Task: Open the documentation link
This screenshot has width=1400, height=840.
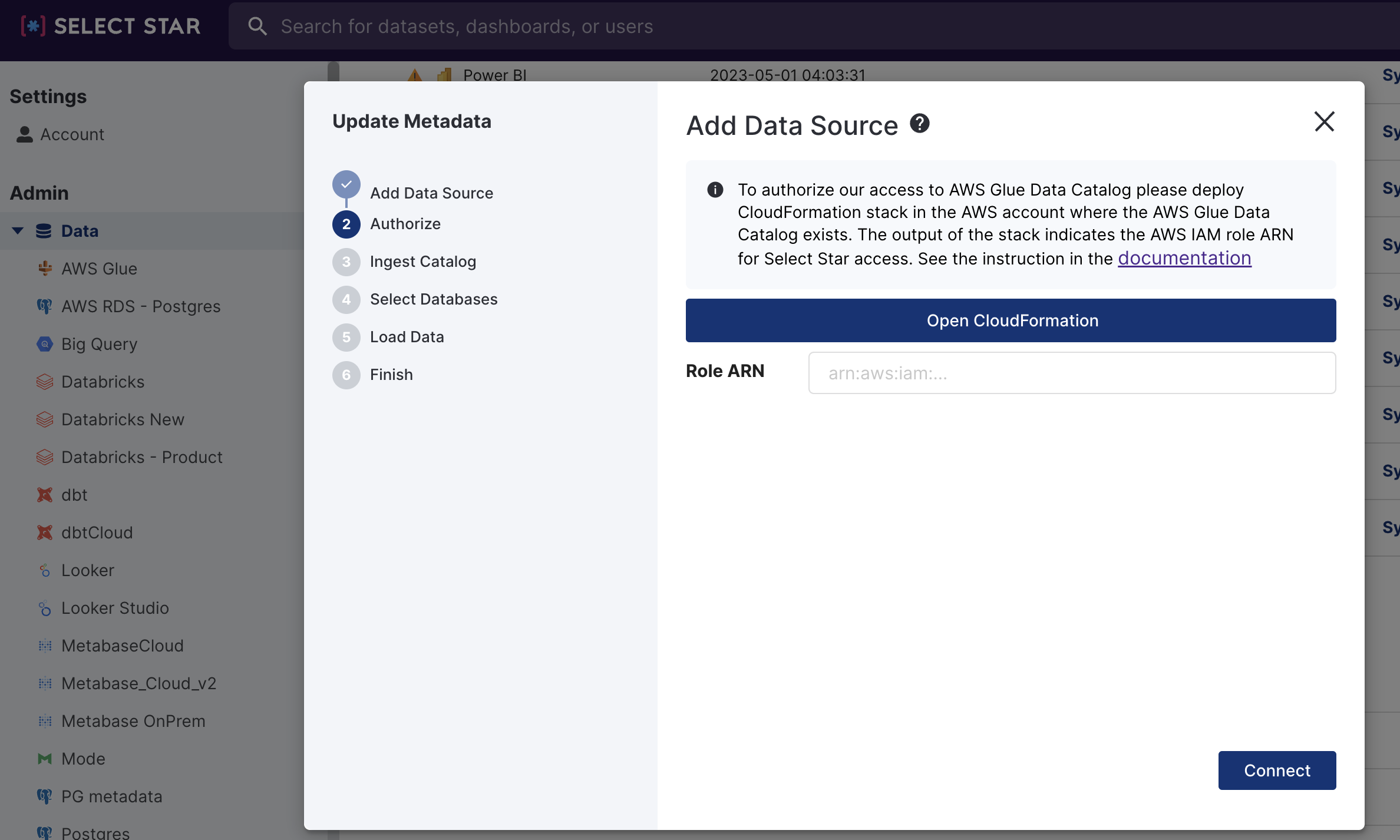Action: pos(1184,259)
